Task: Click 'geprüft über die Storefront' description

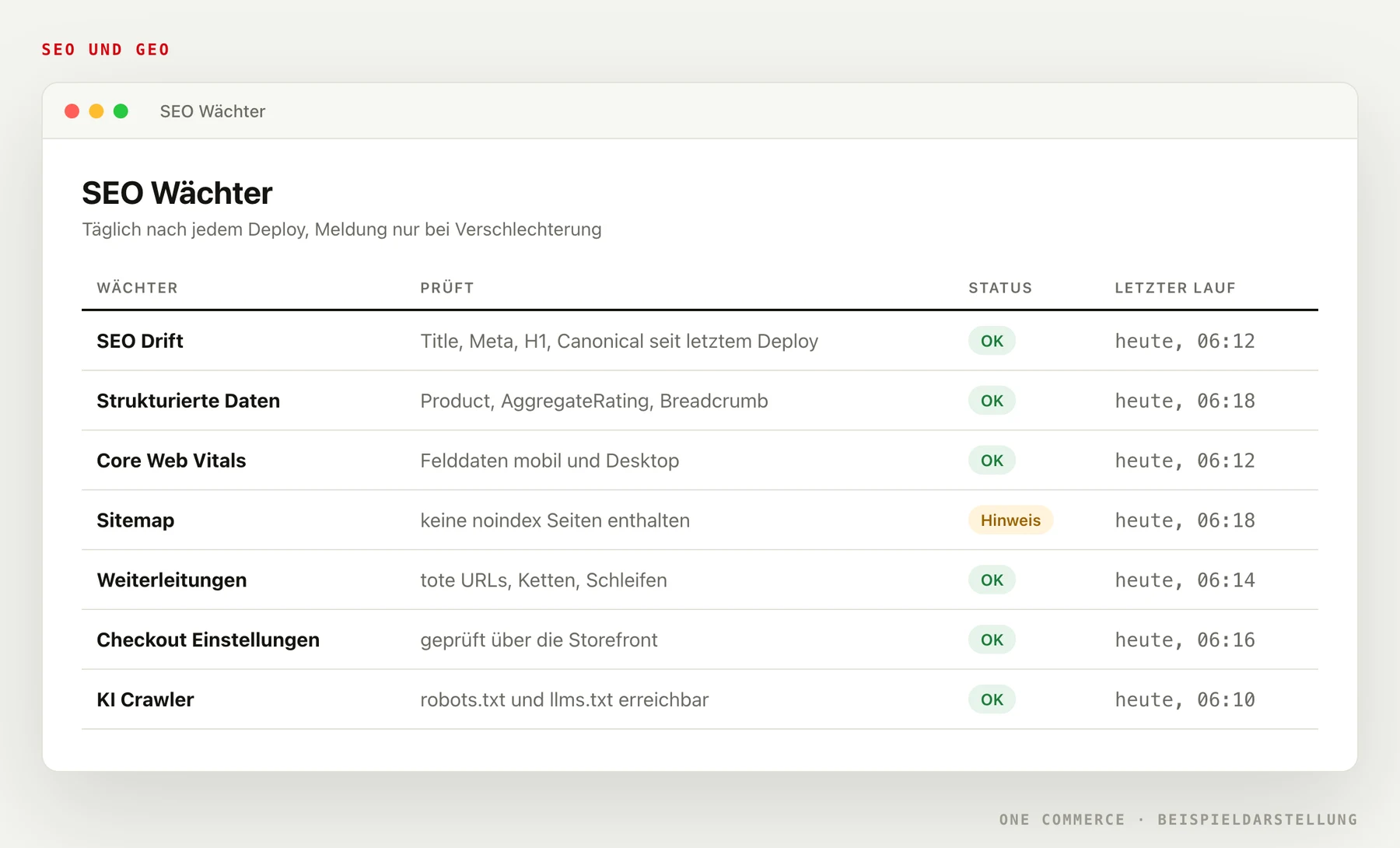Action: tap(539, 640)
